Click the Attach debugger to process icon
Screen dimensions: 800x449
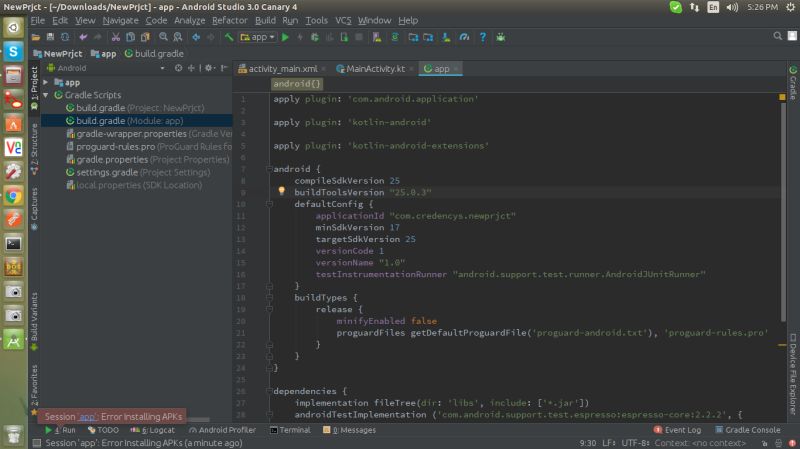coord(344,37)
